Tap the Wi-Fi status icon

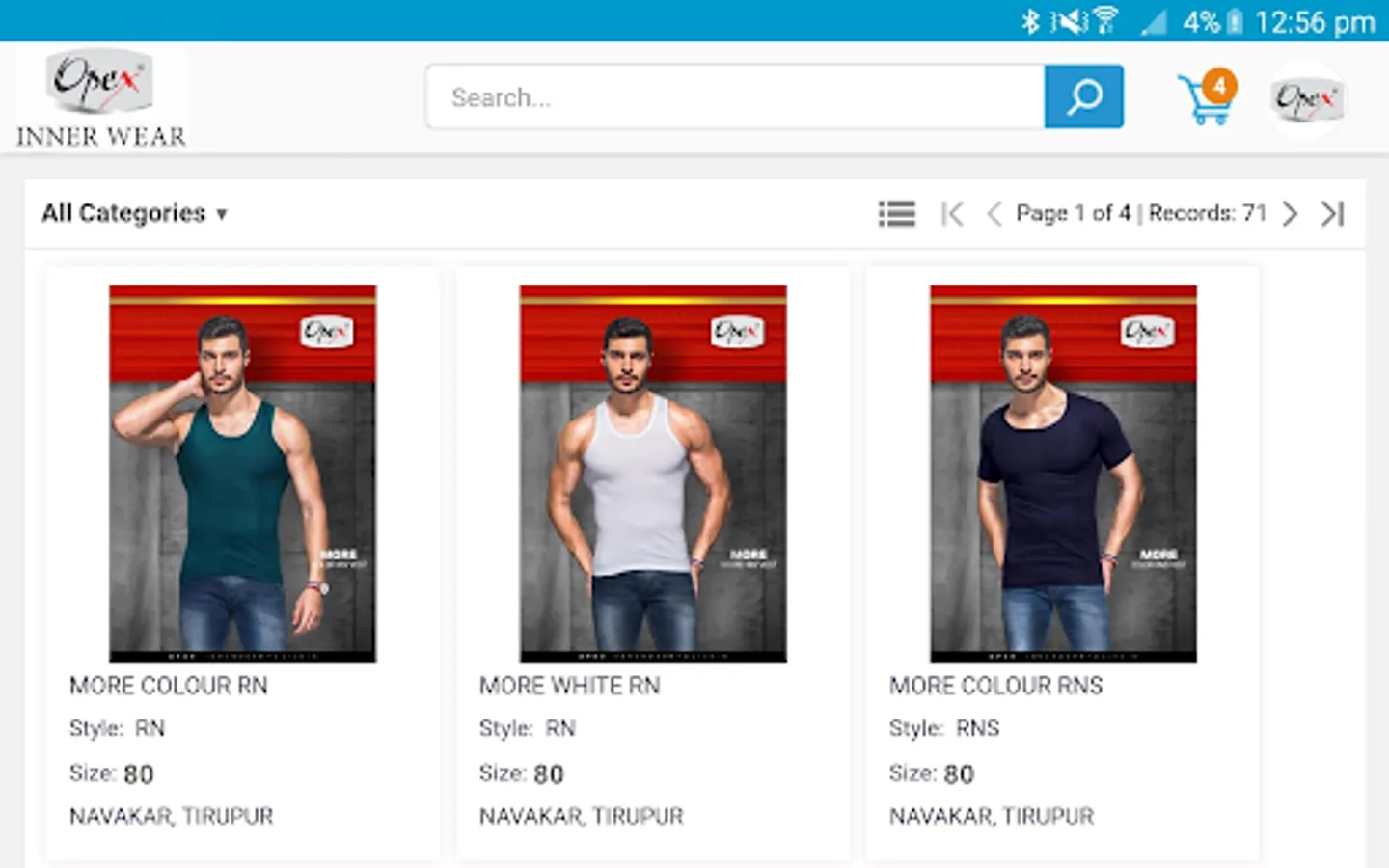[1105, 20]
